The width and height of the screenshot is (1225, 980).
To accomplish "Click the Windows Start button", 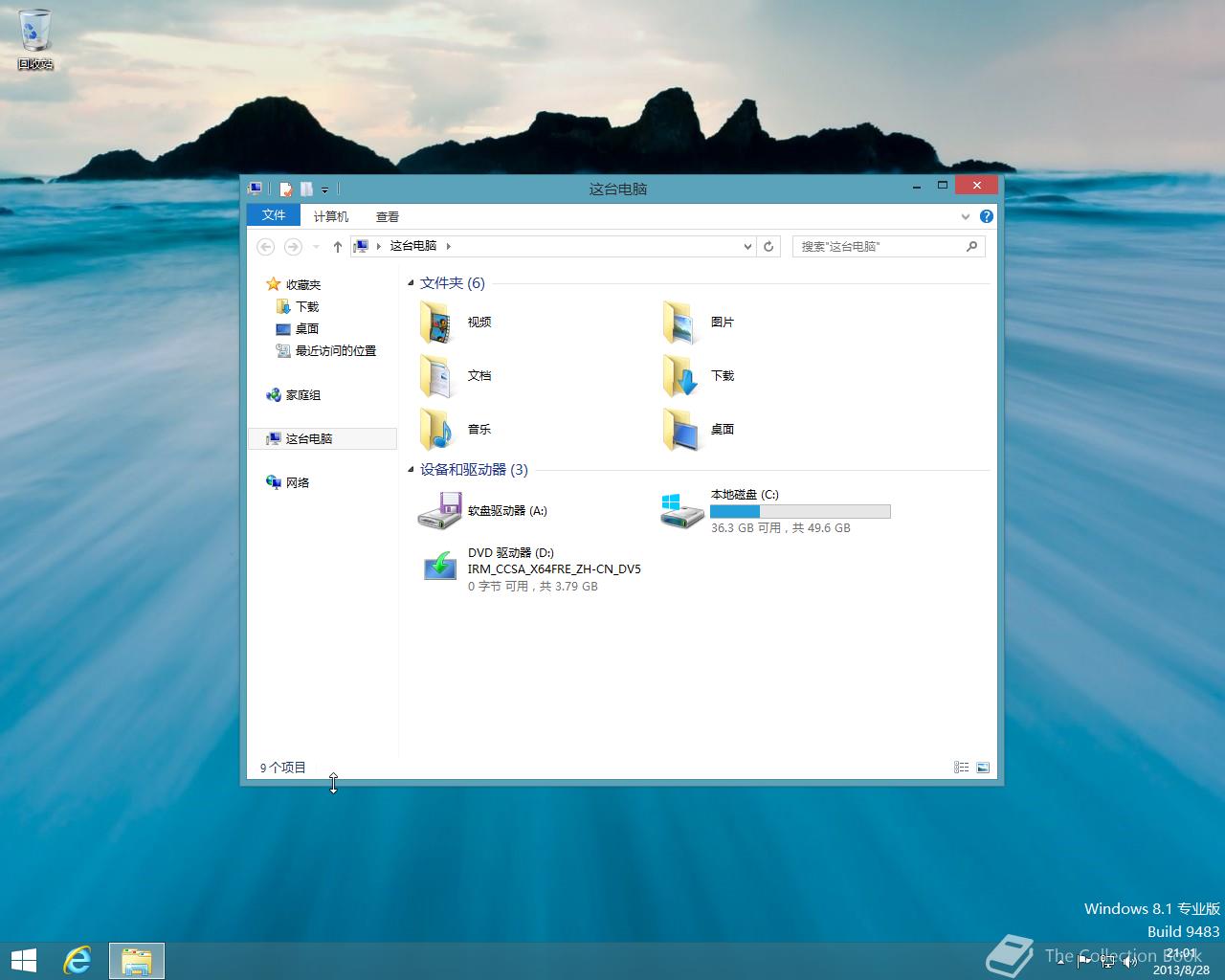I will (24, 961).
